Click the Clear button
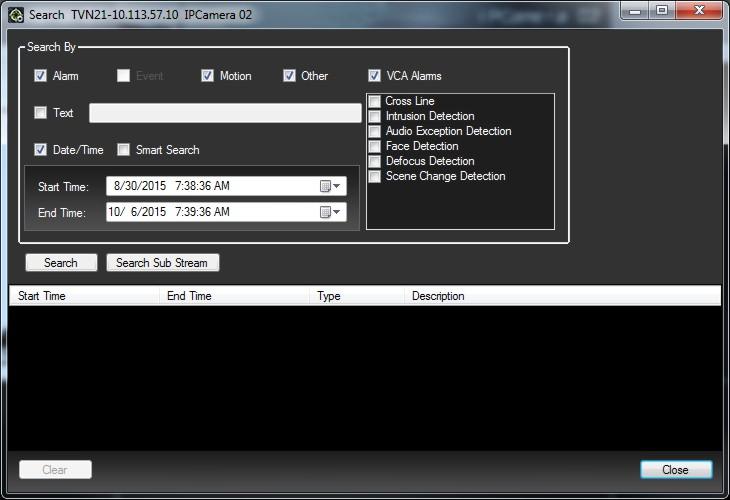The height and width of the screenshot is (500, 730). pyautogui.click(x=55, y=469)
